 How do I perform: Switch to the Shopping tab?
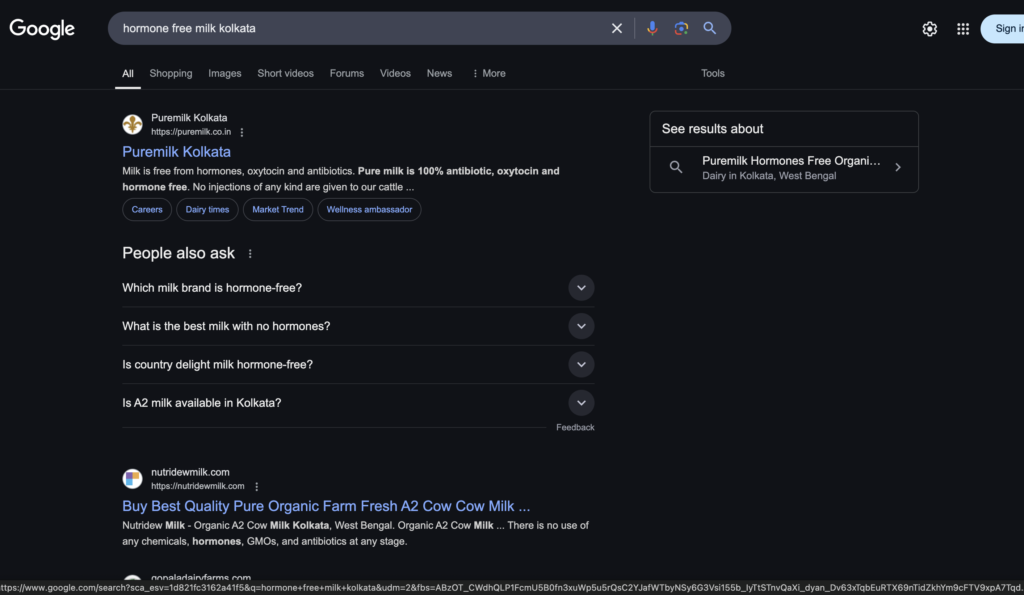pos(171,73)
